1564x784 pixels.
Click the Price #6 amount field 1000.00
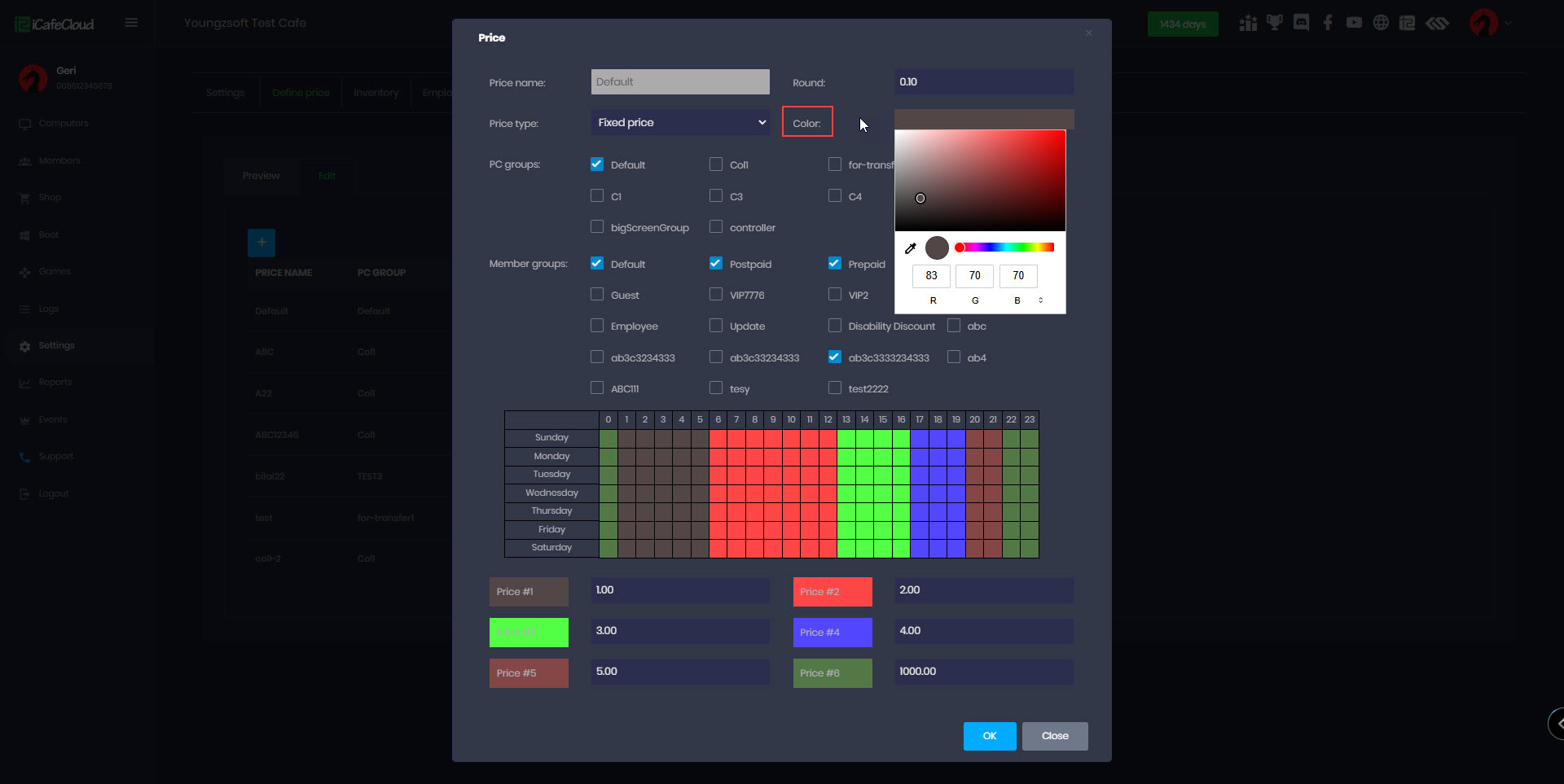[x=984, y=672]
